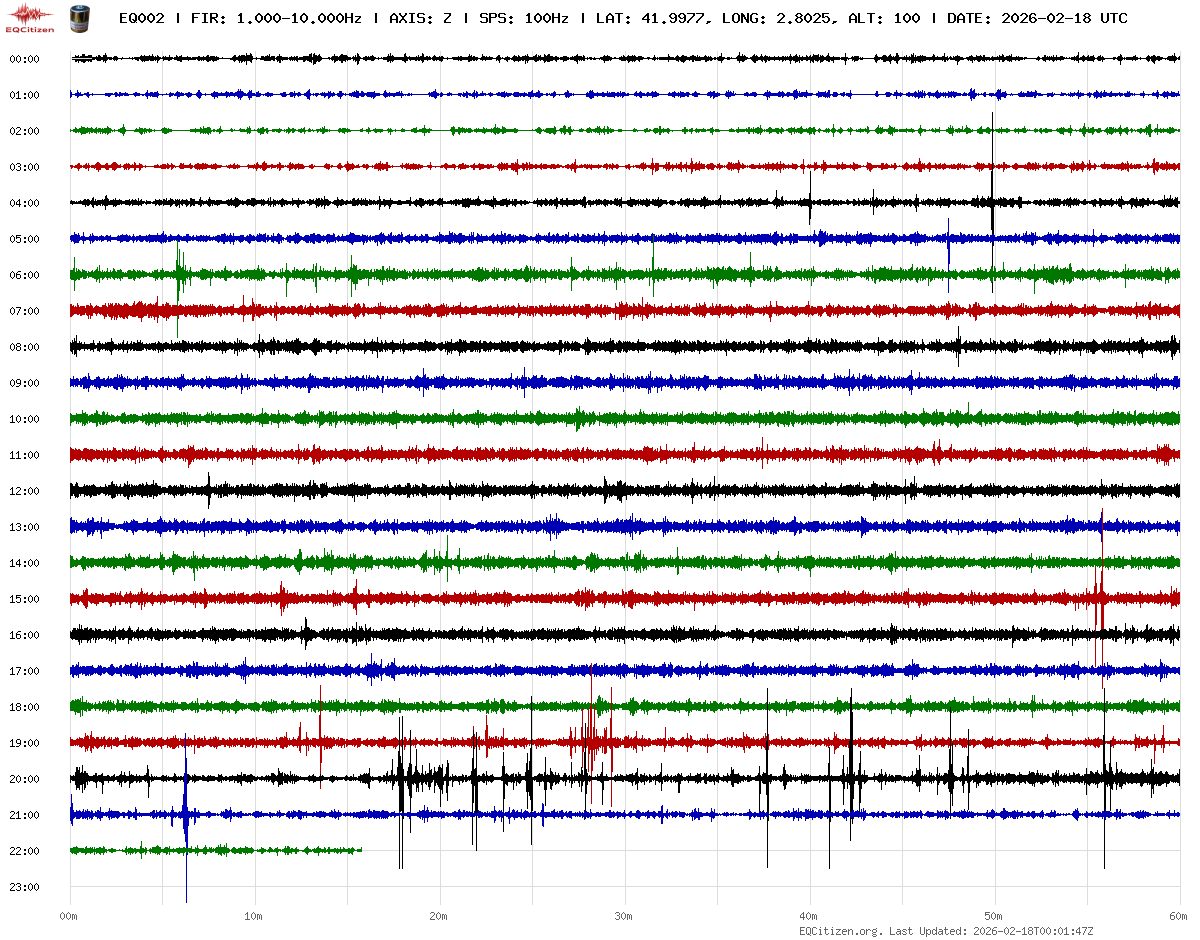Viewport: 1200px width, 940px height.
Task: Click the 23:00 empty row label
Action: [x=24, y=887]
